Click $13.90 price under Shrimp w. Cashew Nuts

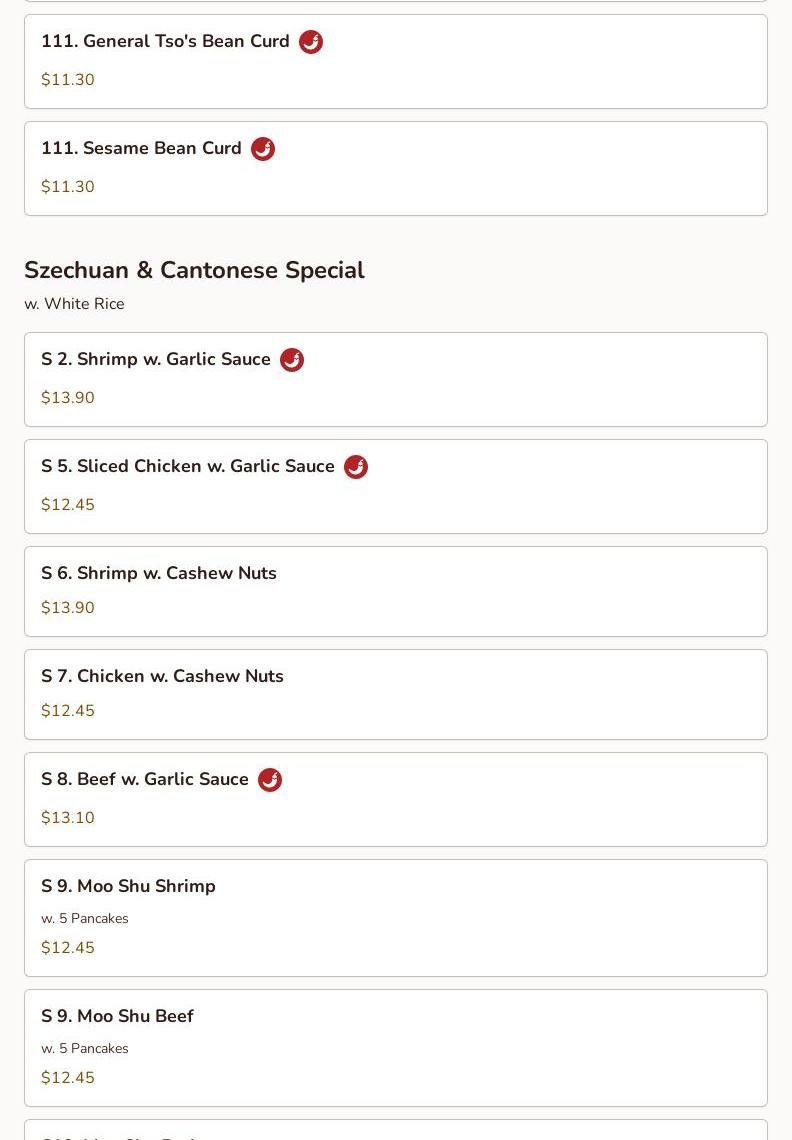[68, 607]
